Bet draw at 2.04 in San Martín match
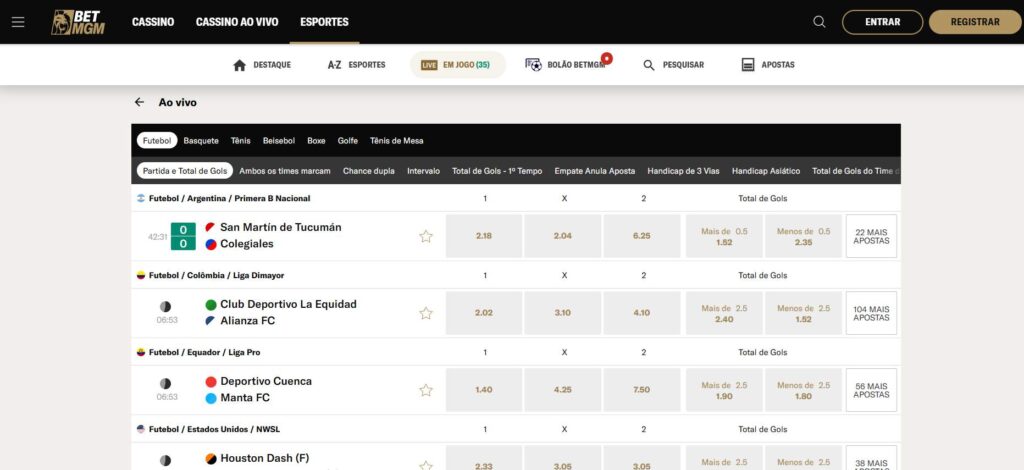 562,236
